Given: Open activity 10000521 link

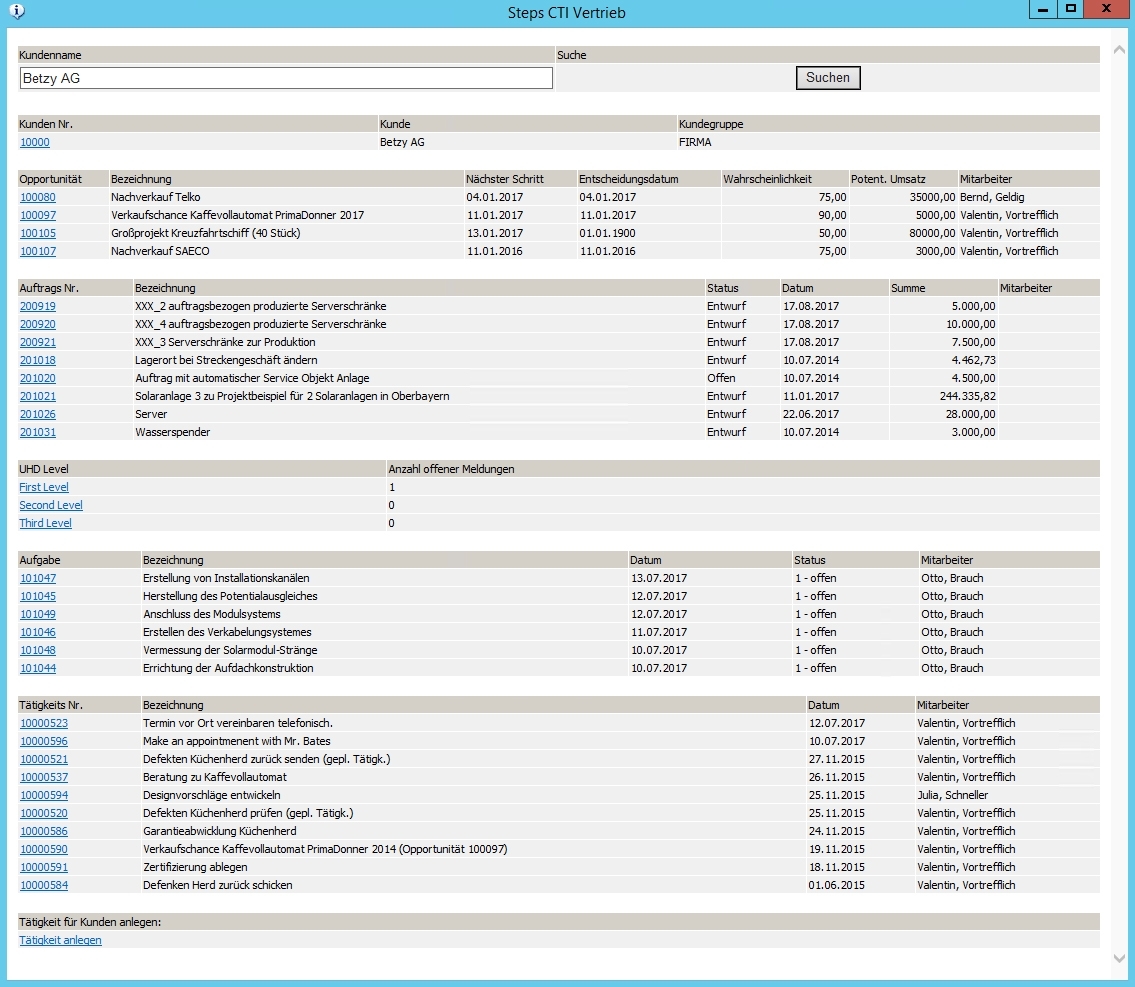Looking at the screenshot, I should (x=44, y=760).
